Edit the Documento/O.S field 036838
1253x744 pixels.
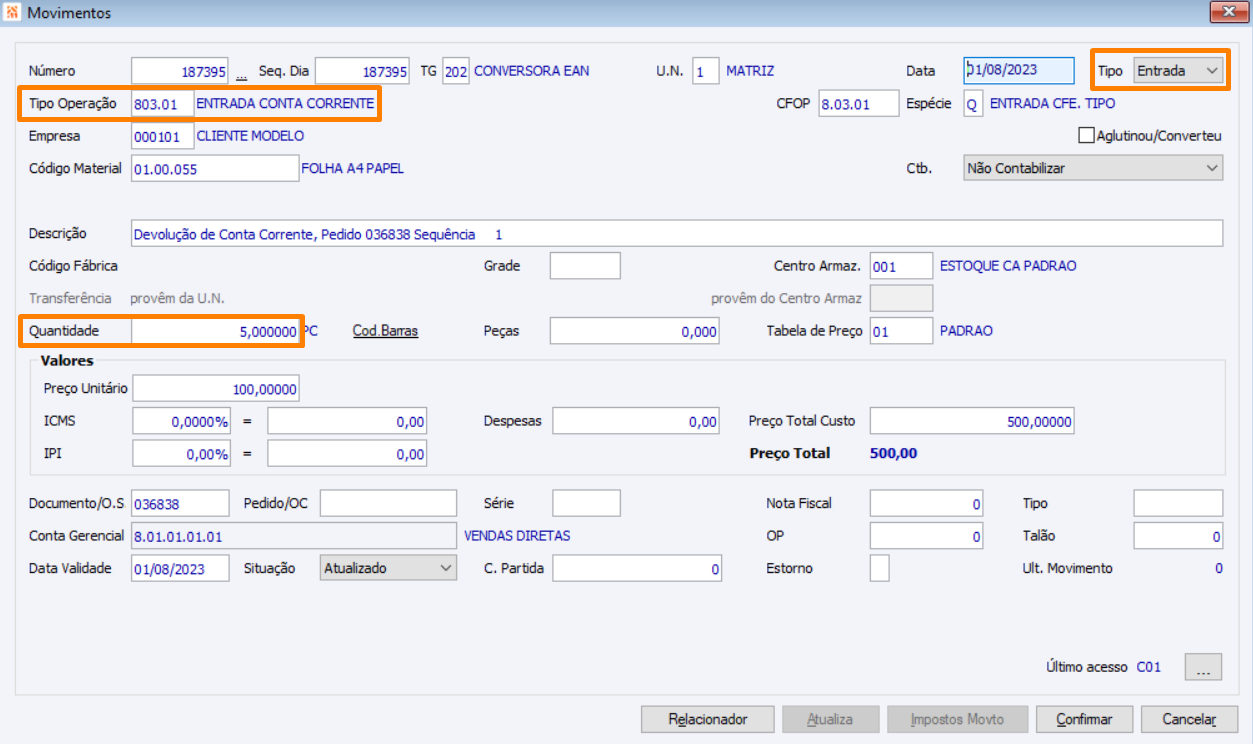[180, 503]
